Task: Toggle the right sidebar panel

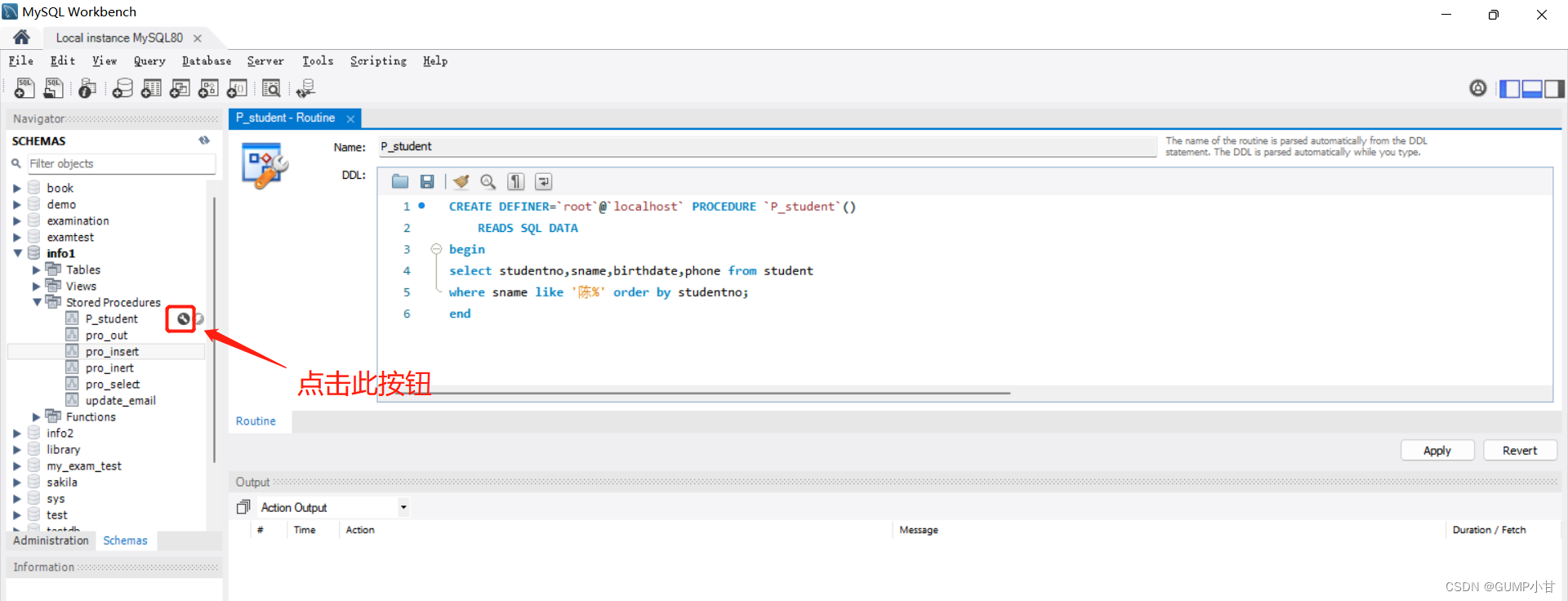Action: (1554, 88)
